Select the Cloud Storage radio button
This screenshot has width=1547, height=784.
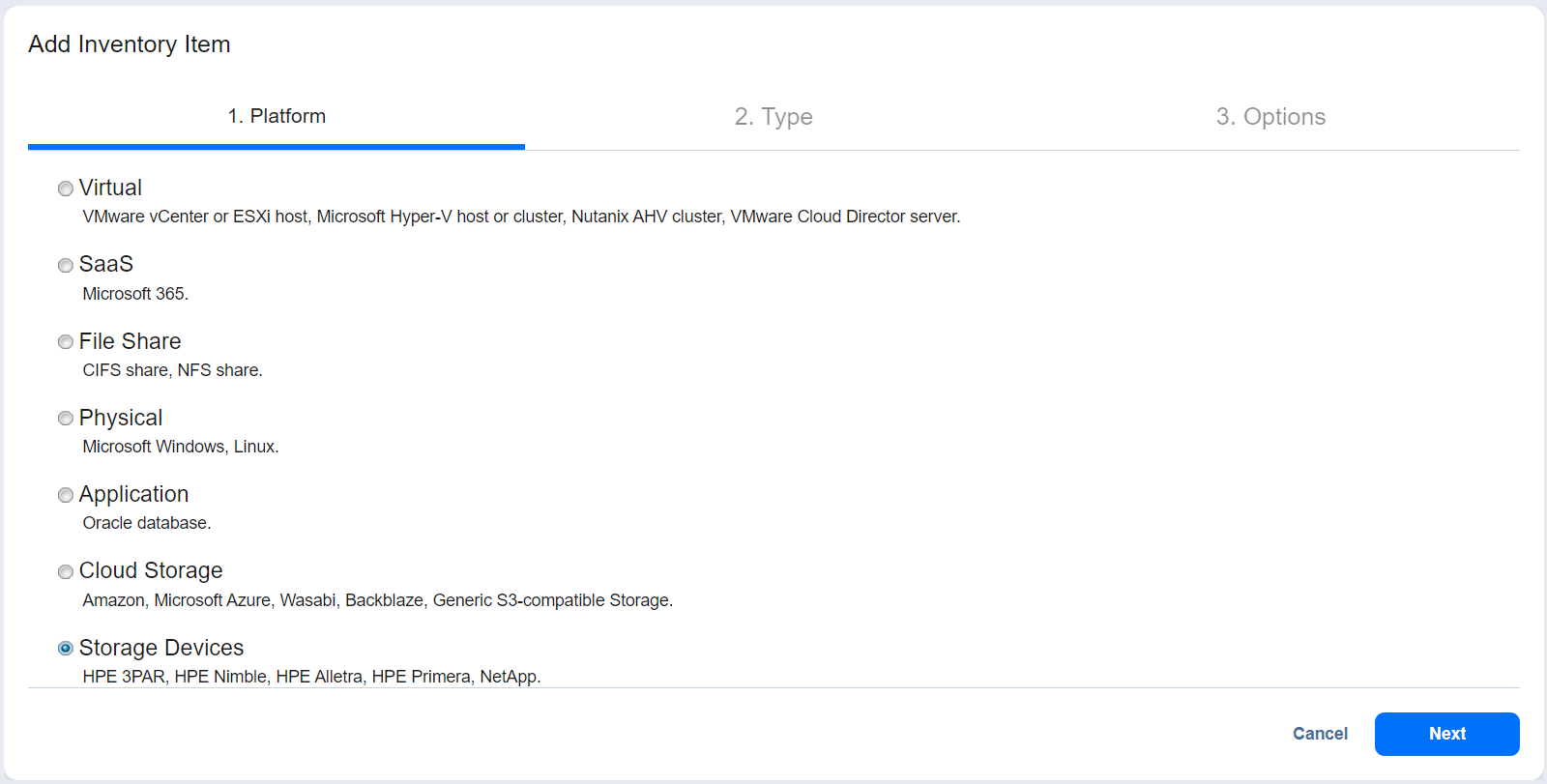[66, 571]
